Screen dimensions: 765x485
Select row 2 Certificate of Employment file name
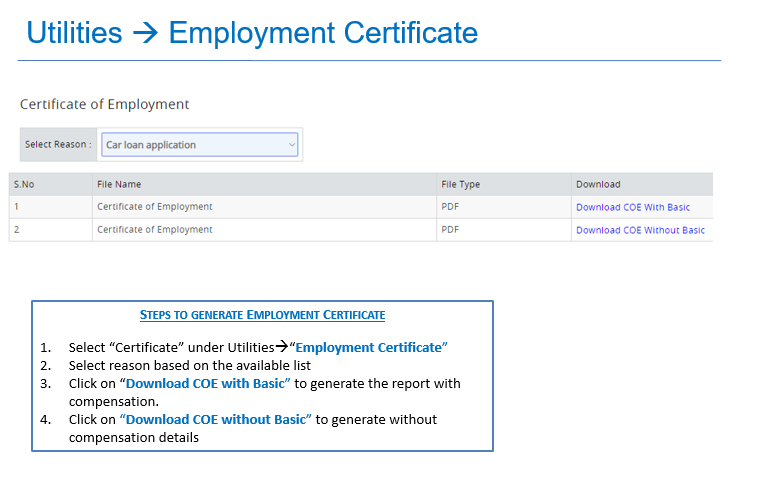[155, 230]
